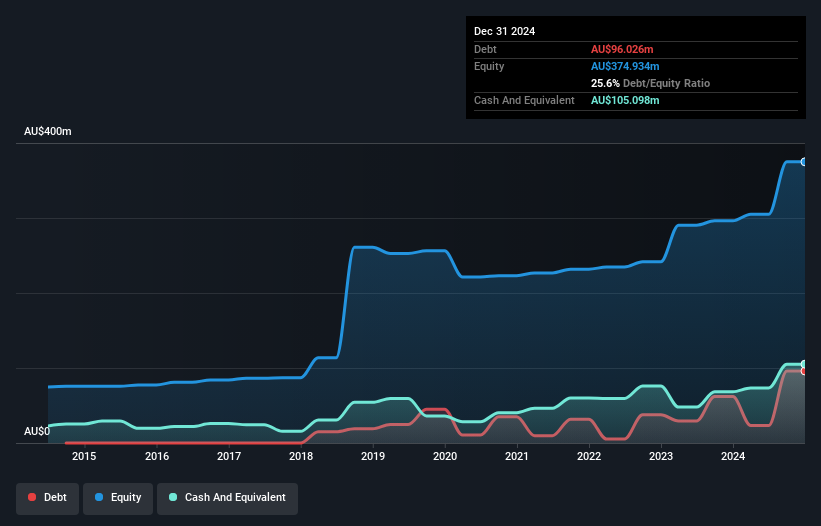Click the 2021 x-axis label
Screen dimensions: 821x526
(517, 456)
